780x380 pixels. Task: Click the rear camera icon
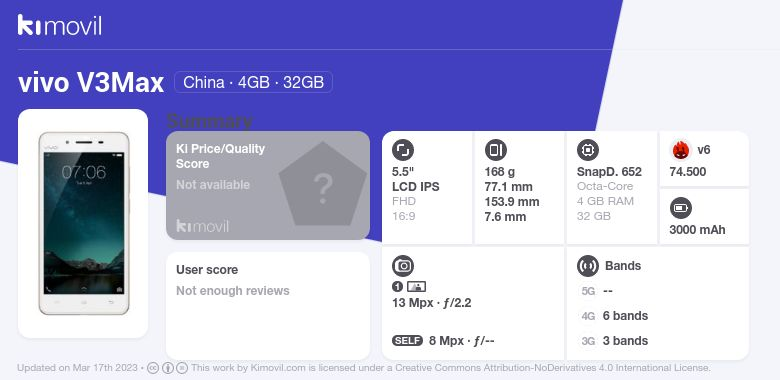403,266
